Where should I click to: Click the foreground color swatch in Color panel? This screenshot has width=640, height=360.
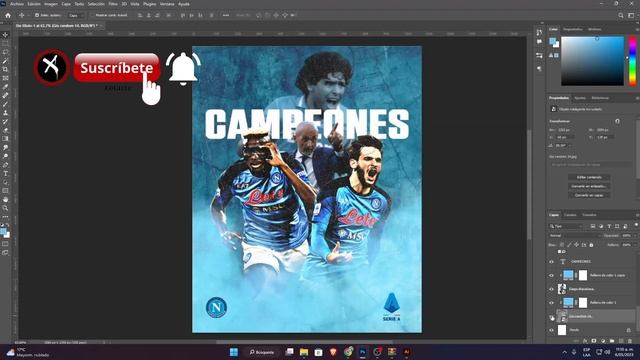(553, 41)
